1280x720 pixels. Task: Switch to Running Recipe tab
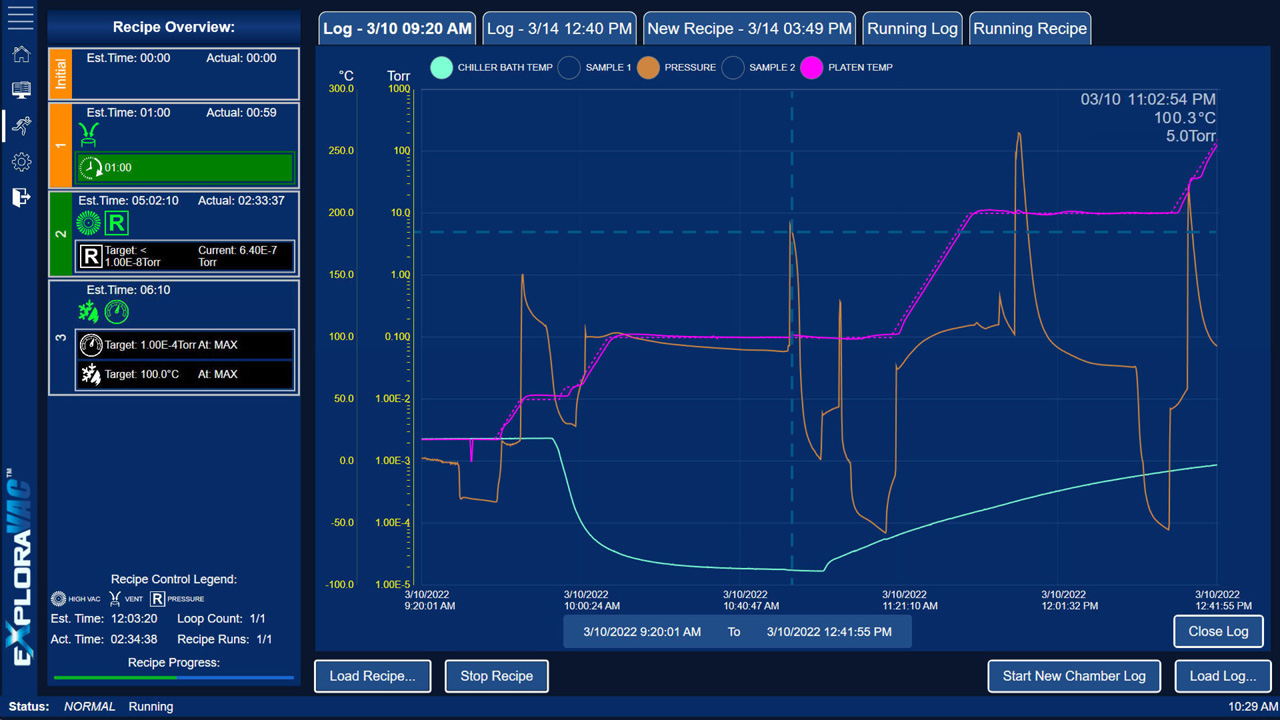coord(1030,29)
